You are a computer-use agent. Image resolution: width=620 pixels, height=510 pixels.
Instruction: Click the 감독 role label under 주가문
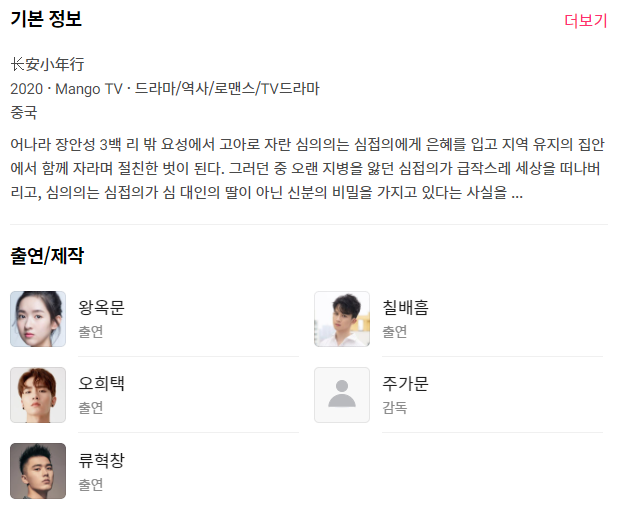pyautogui.click(x=394, y=408)
